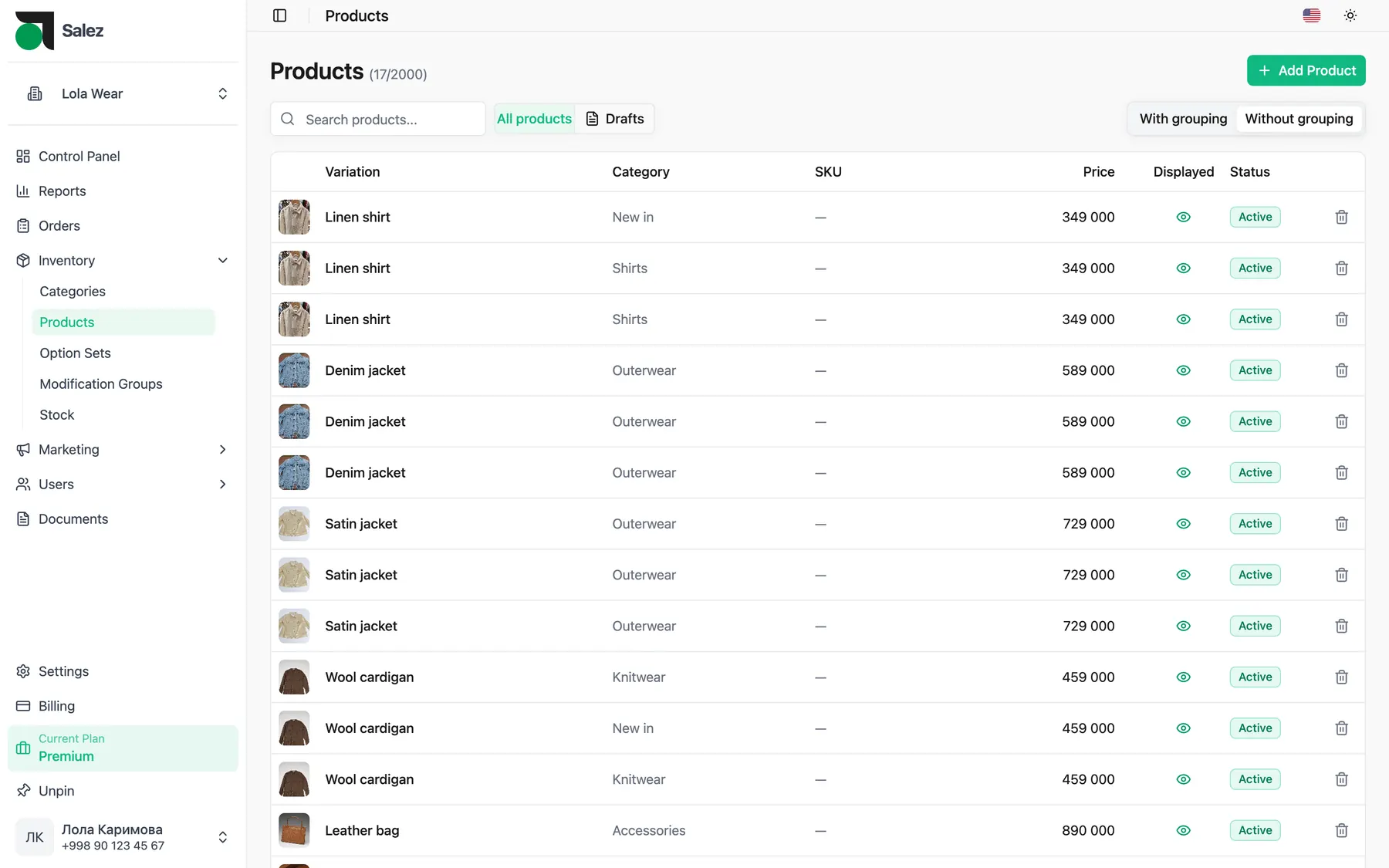The height and width of the screenshot is (868, 1389).
Task: Switch theme with the sun icon
Action: [x=1350, y=15]
